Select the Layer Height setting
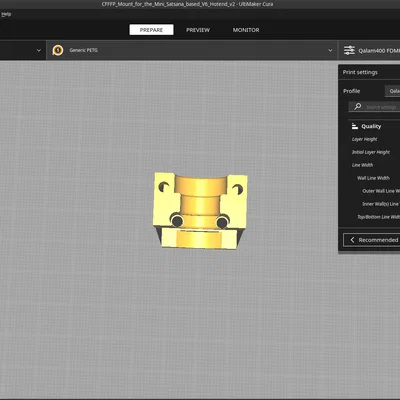 point(364,139)
